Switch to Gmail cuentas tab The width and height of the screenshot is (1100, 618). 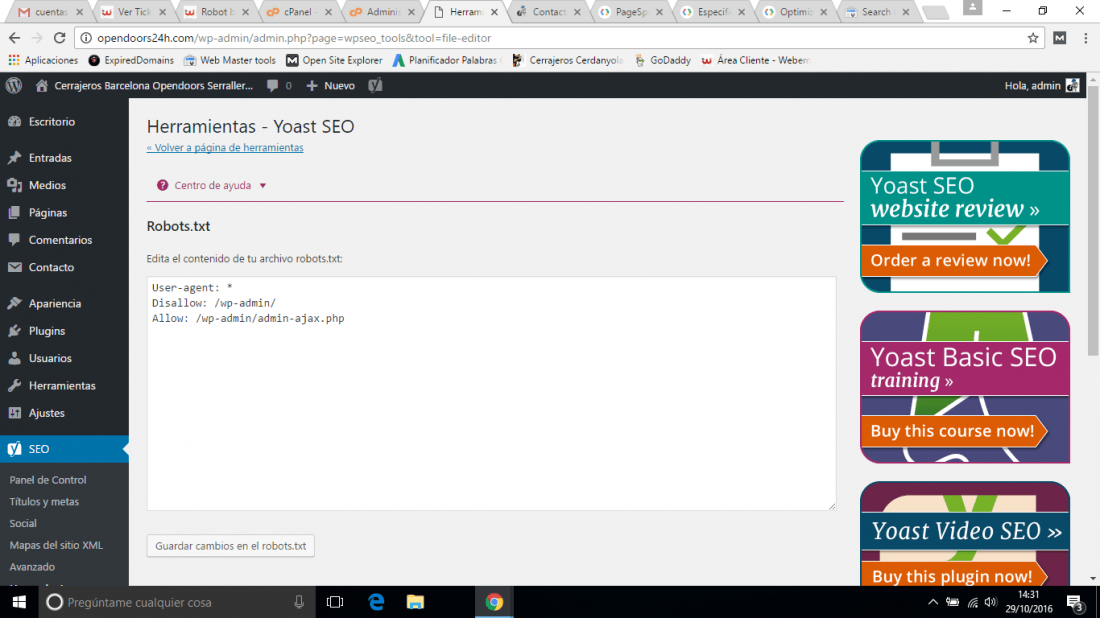click(49, 12)
